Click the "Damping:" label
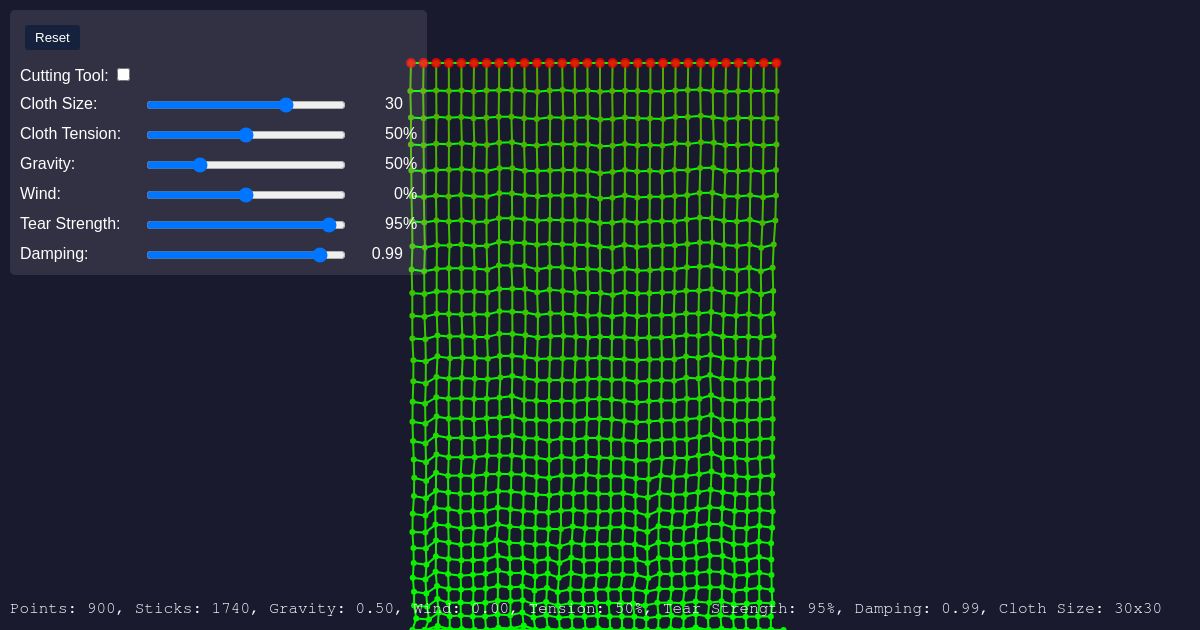This screenshot has width=1200, height=630. coord(54,254)
